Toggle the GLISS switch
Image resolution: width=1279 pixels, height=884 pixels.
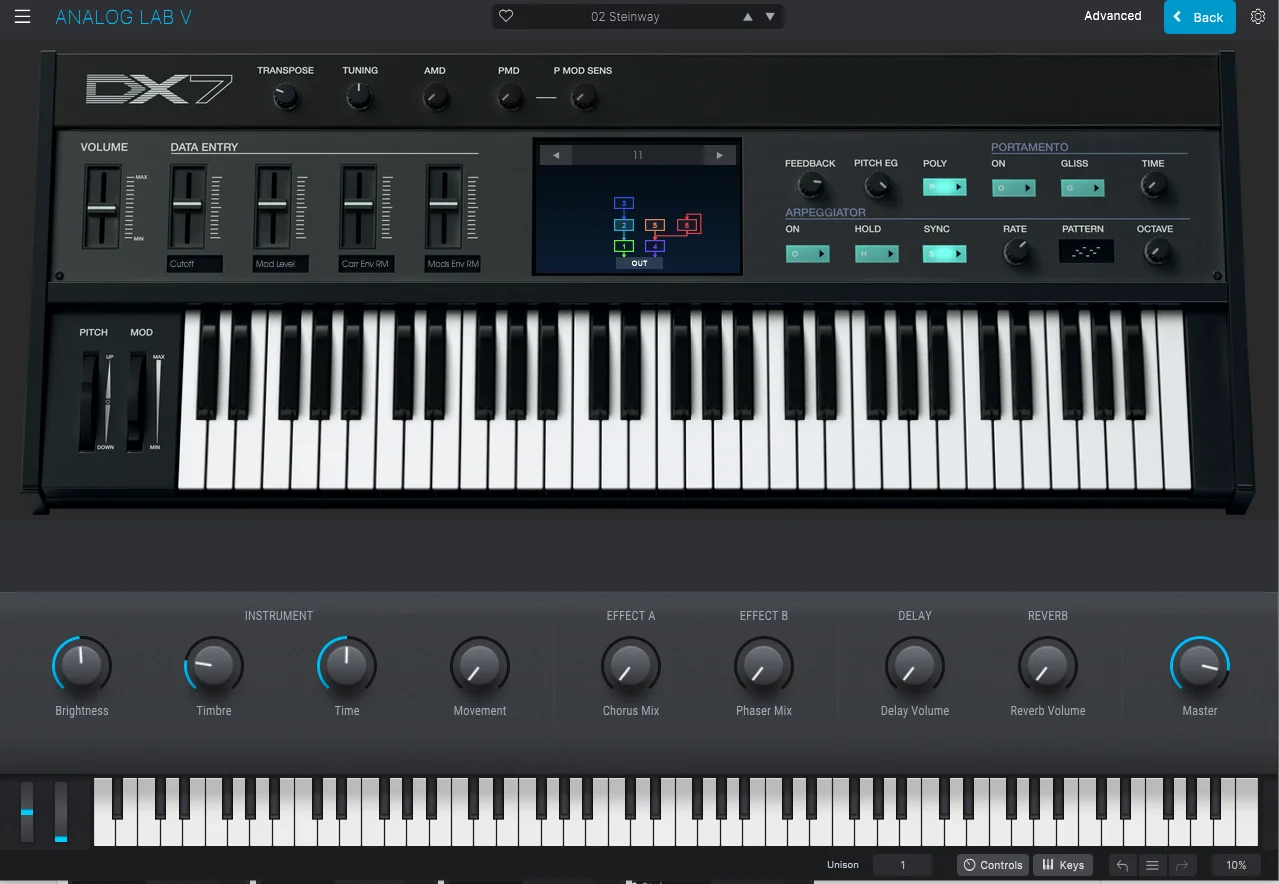click(x=1083, y=188)
